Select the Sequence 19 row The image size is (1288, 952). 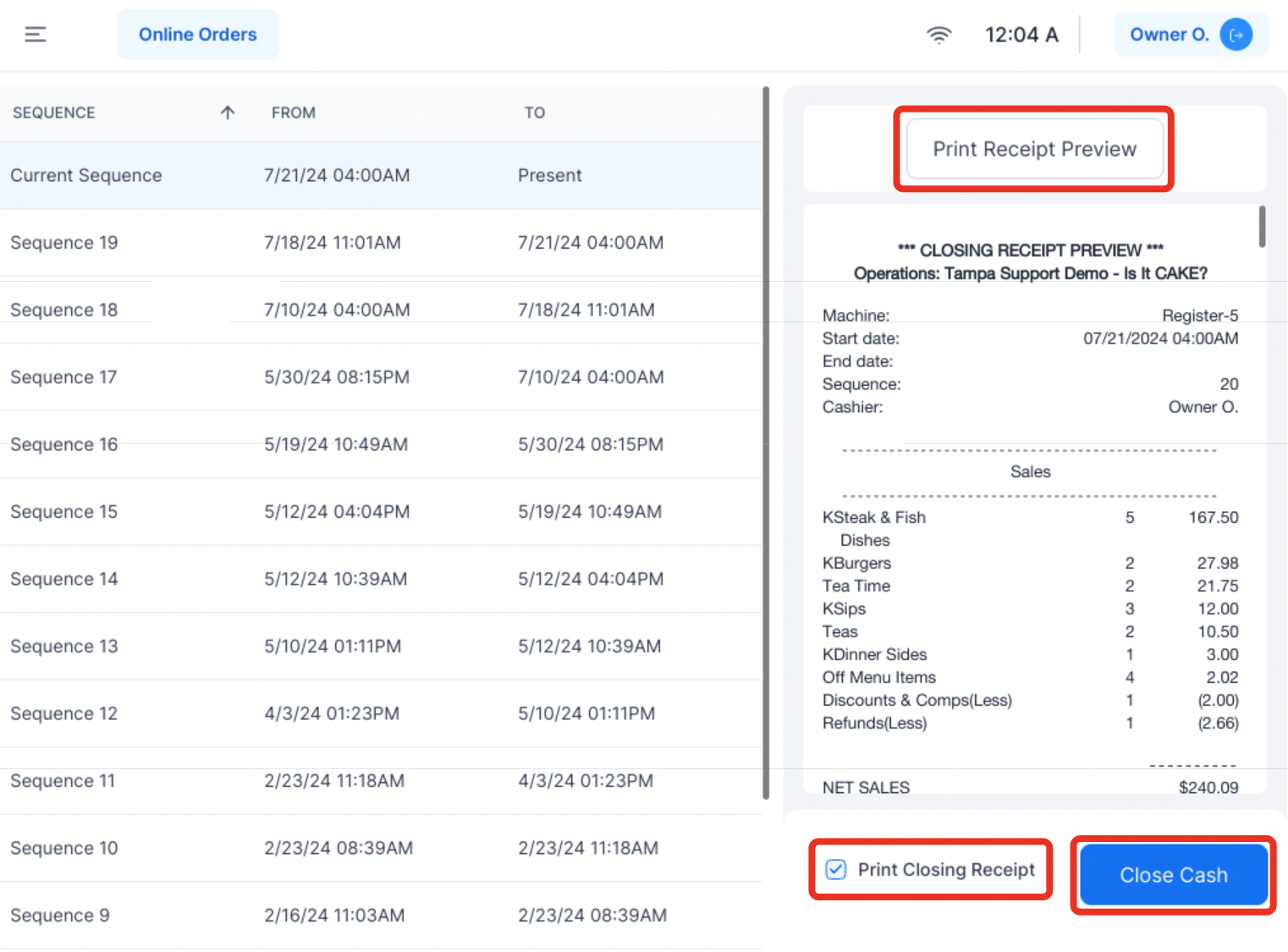pos(381,243)
